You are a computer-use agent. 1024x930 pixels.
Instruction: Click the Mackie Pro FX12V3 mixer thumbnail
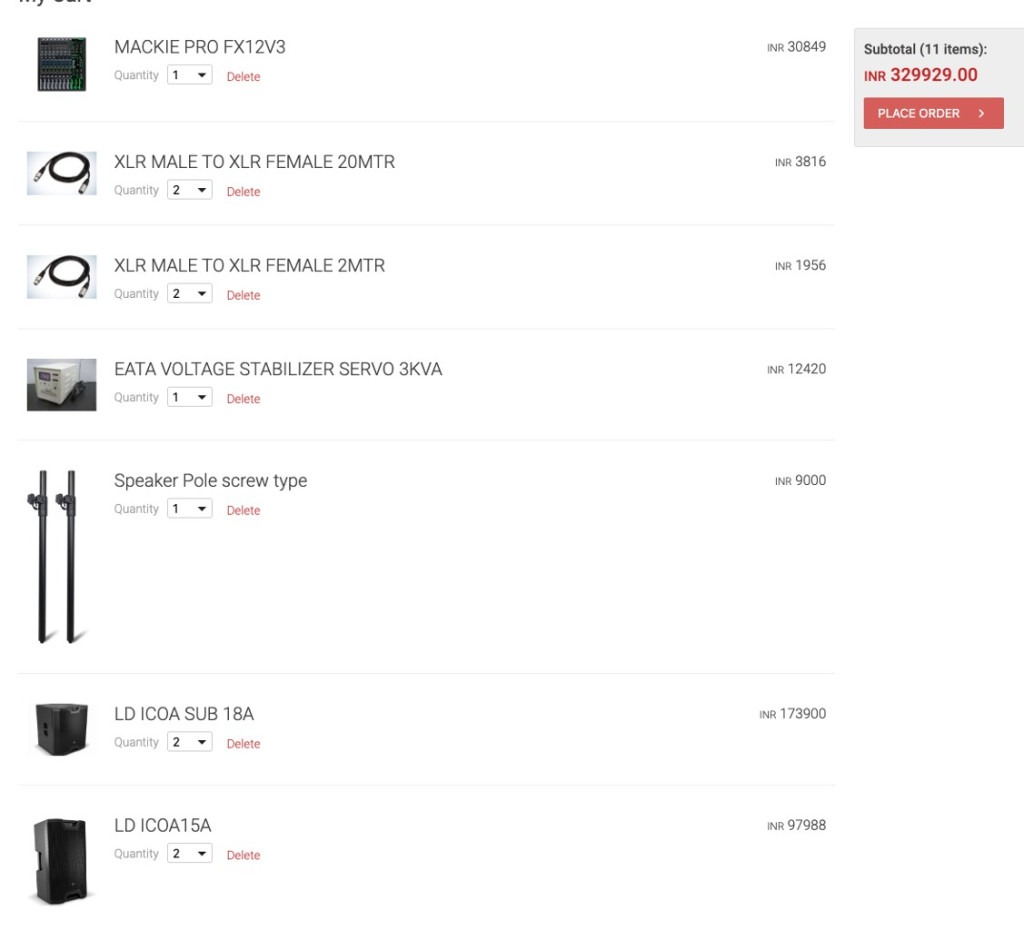(61, 64)
